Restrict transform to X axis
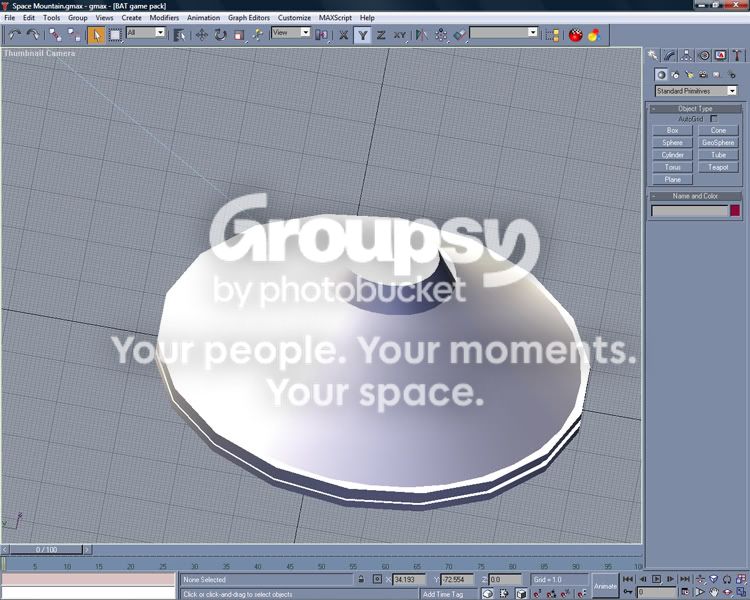 343,35
